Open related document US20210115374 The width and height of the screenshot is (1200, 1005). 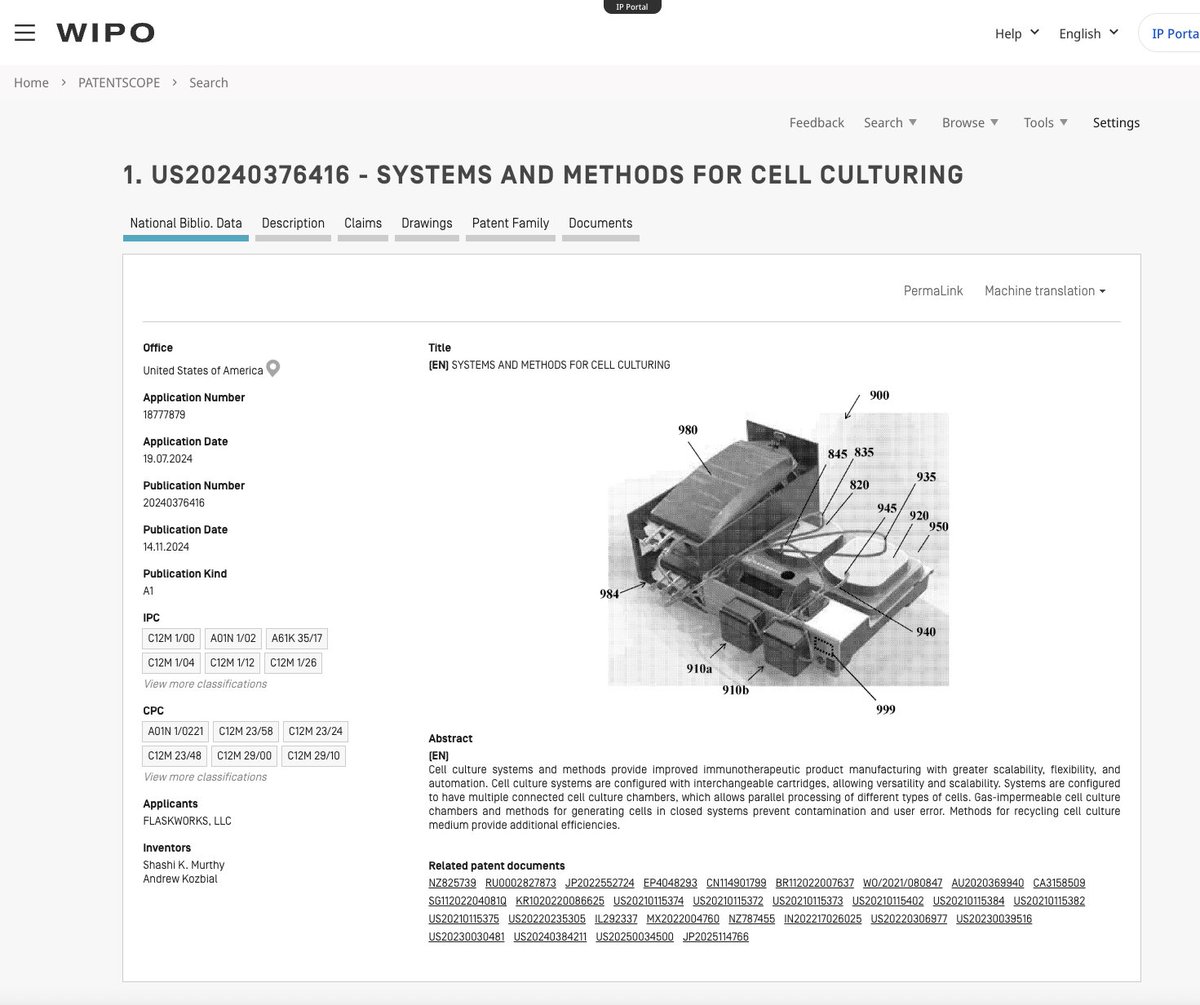coord(648,901)
